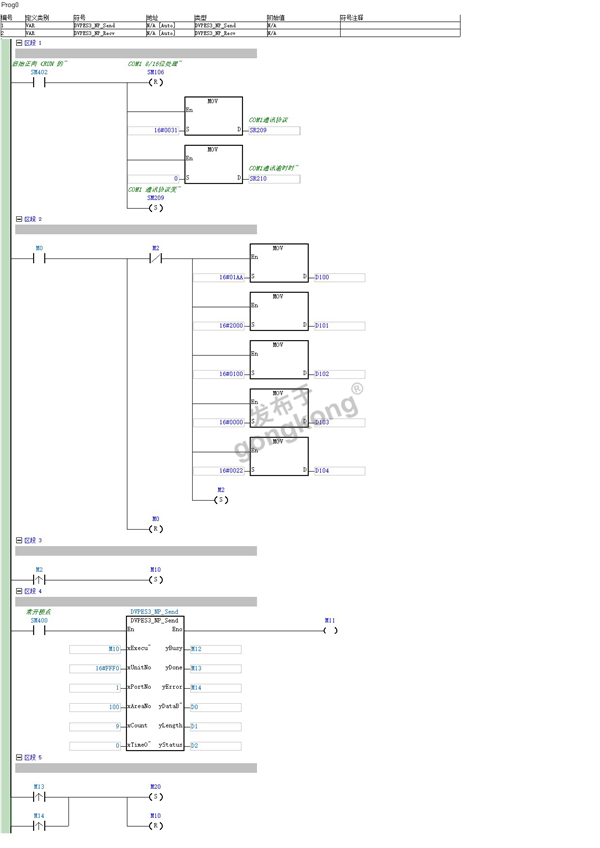The width and height of the screenshot is (600, 848).
Task: Select the DVPES3_NP_Send symbol cell in table
Action: pyautogui.click(x=109, y=25)
